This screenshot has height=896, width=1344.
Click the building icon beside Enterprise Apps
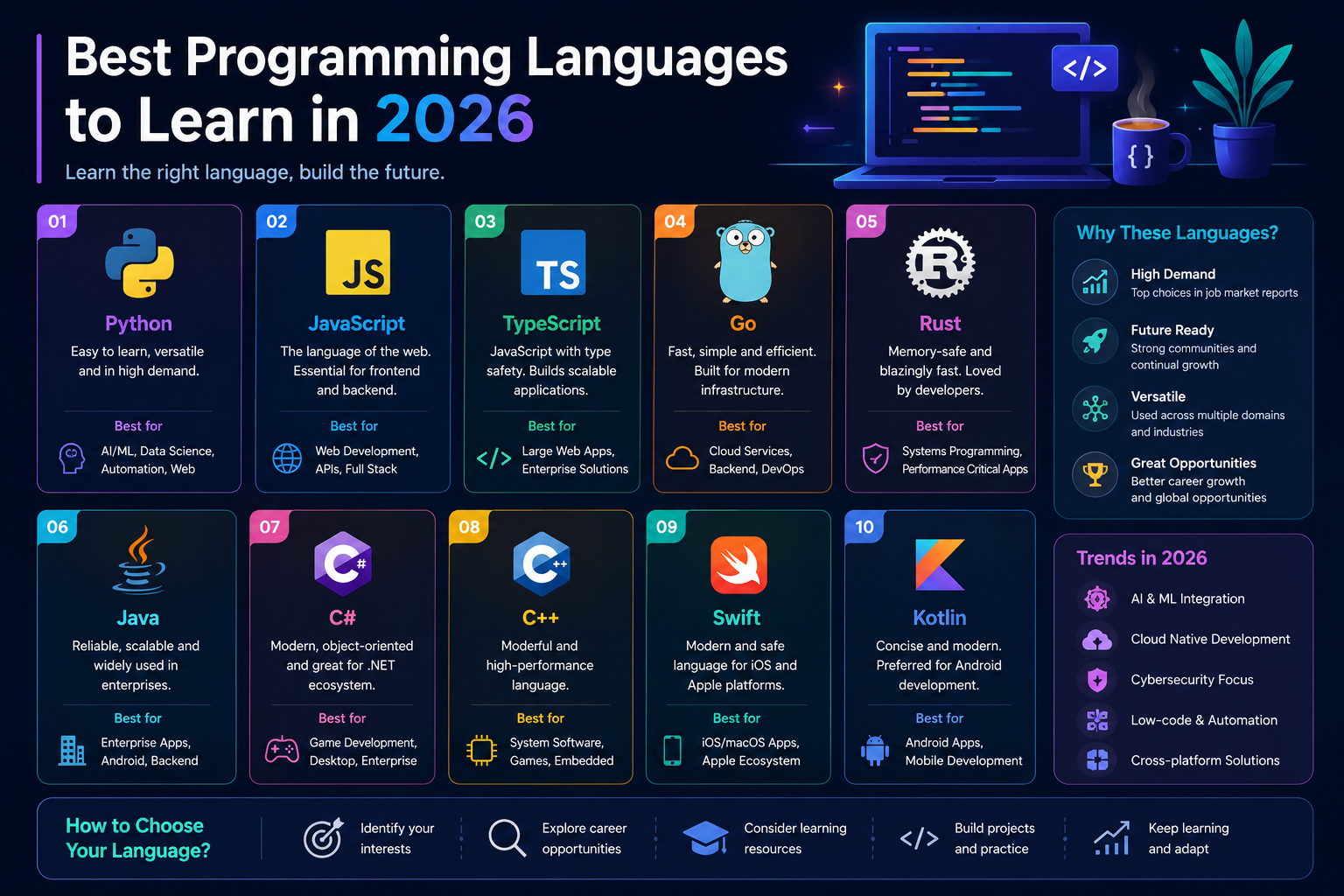click(72, 751)
